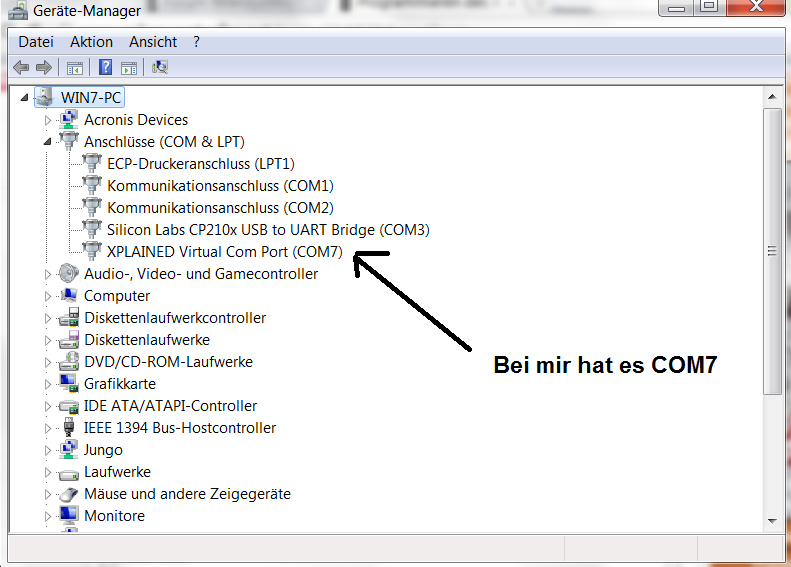This screenshot has width=791, height=567.
Task: Open the Datei menu
Action: coord(36,42)
